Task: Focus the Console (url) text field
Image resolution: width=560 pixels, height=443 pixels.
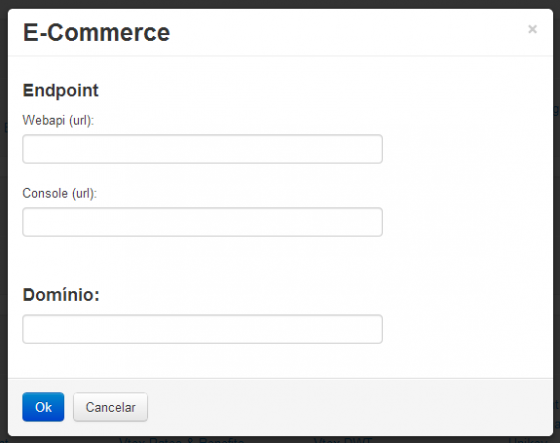Action: (202, 222)
